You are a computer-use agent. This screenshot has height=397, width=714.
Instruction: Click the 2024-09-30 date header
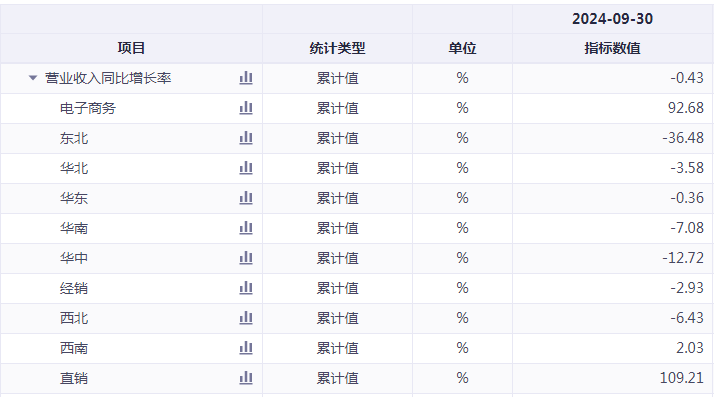click(612, 19)
